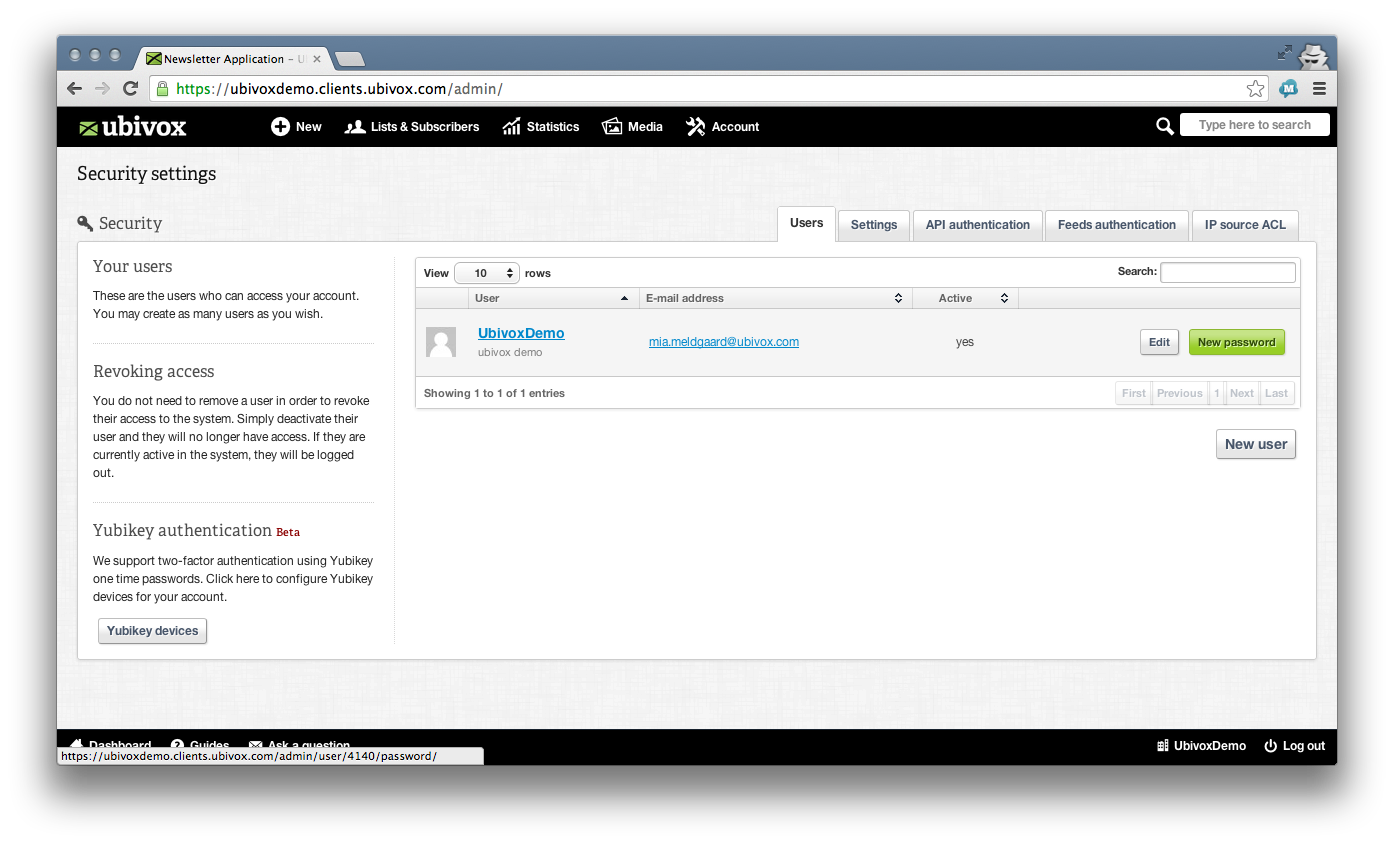Click the browser forward arrow

(102, 89)
